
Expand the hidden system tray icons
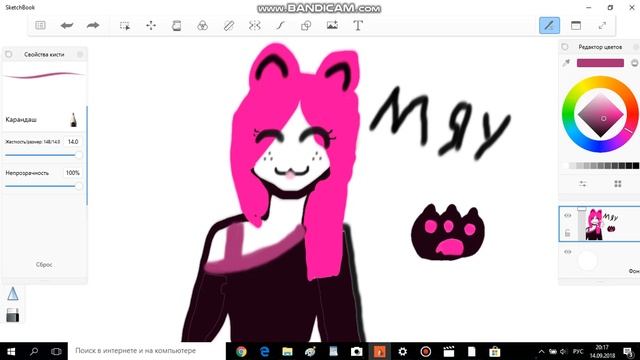click(541, 351)
